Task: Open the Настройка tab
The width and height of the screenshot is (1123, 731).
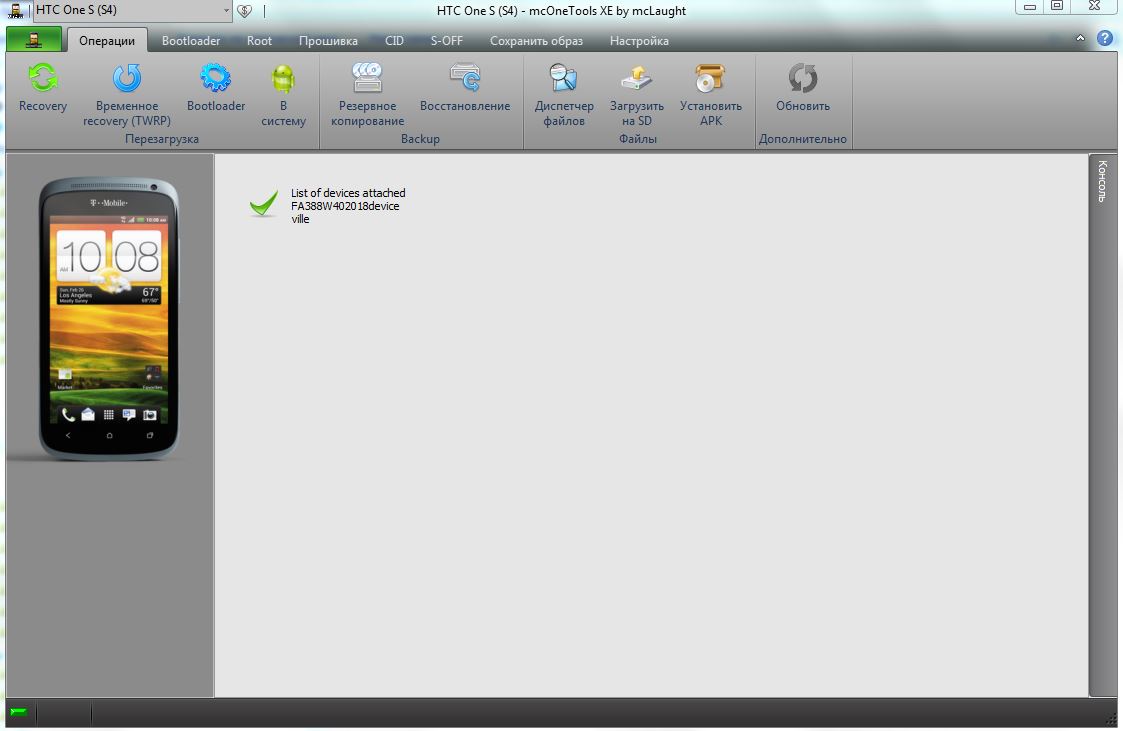Action: (639, 41)
